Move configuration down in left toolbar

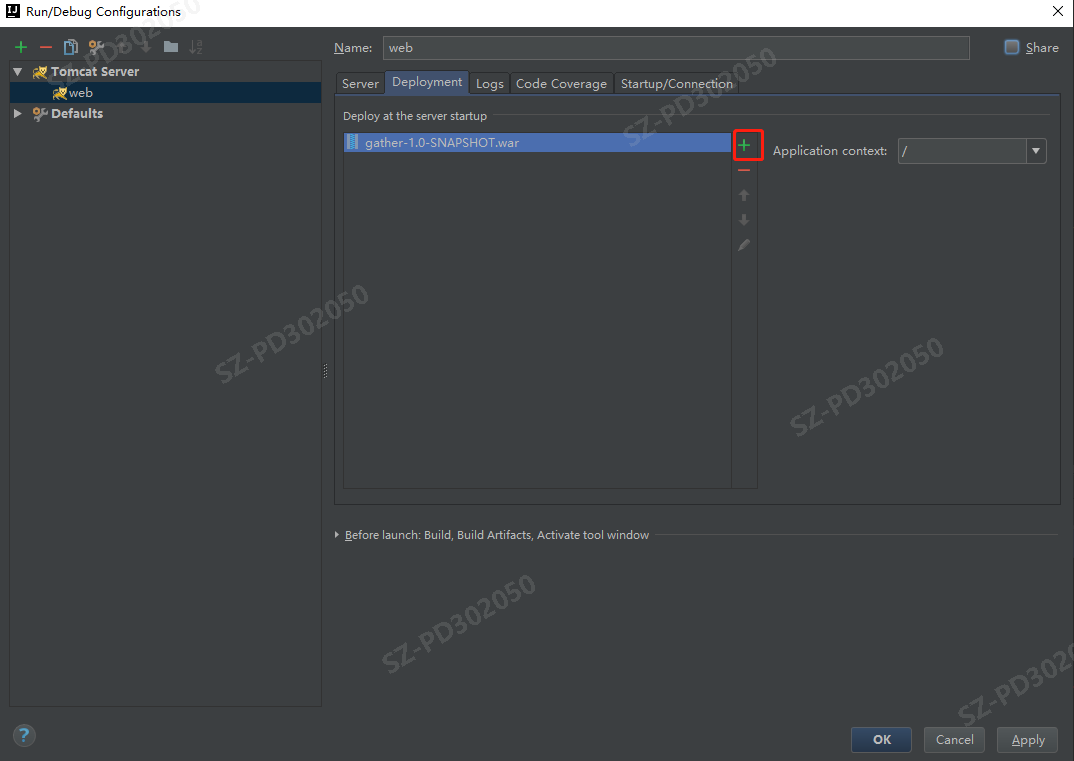click(146, 47)
